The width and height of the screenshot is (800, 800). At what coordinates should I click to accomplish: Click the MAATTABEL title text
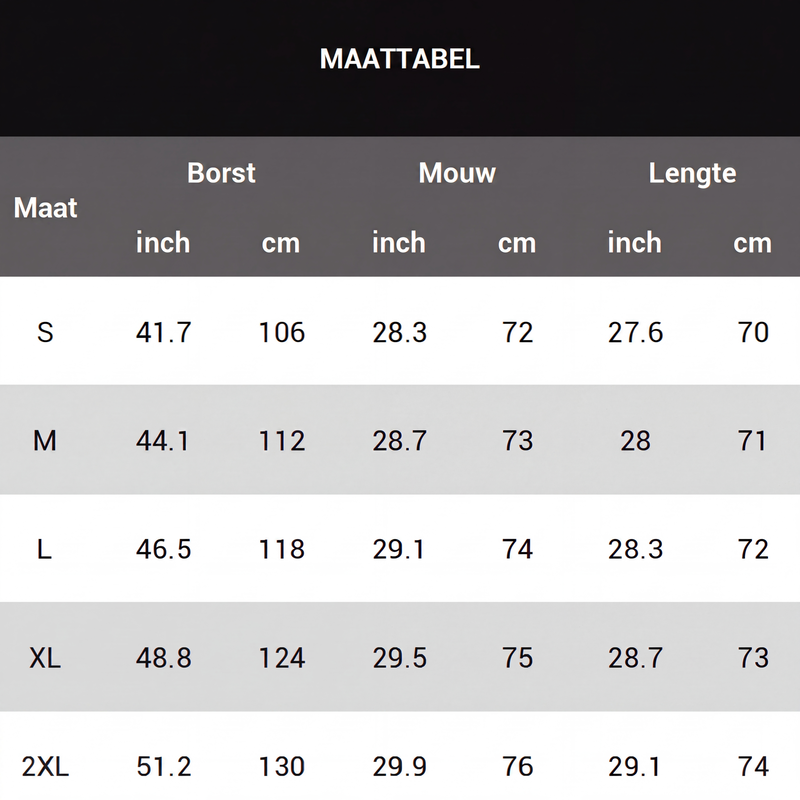coord(399,59)
